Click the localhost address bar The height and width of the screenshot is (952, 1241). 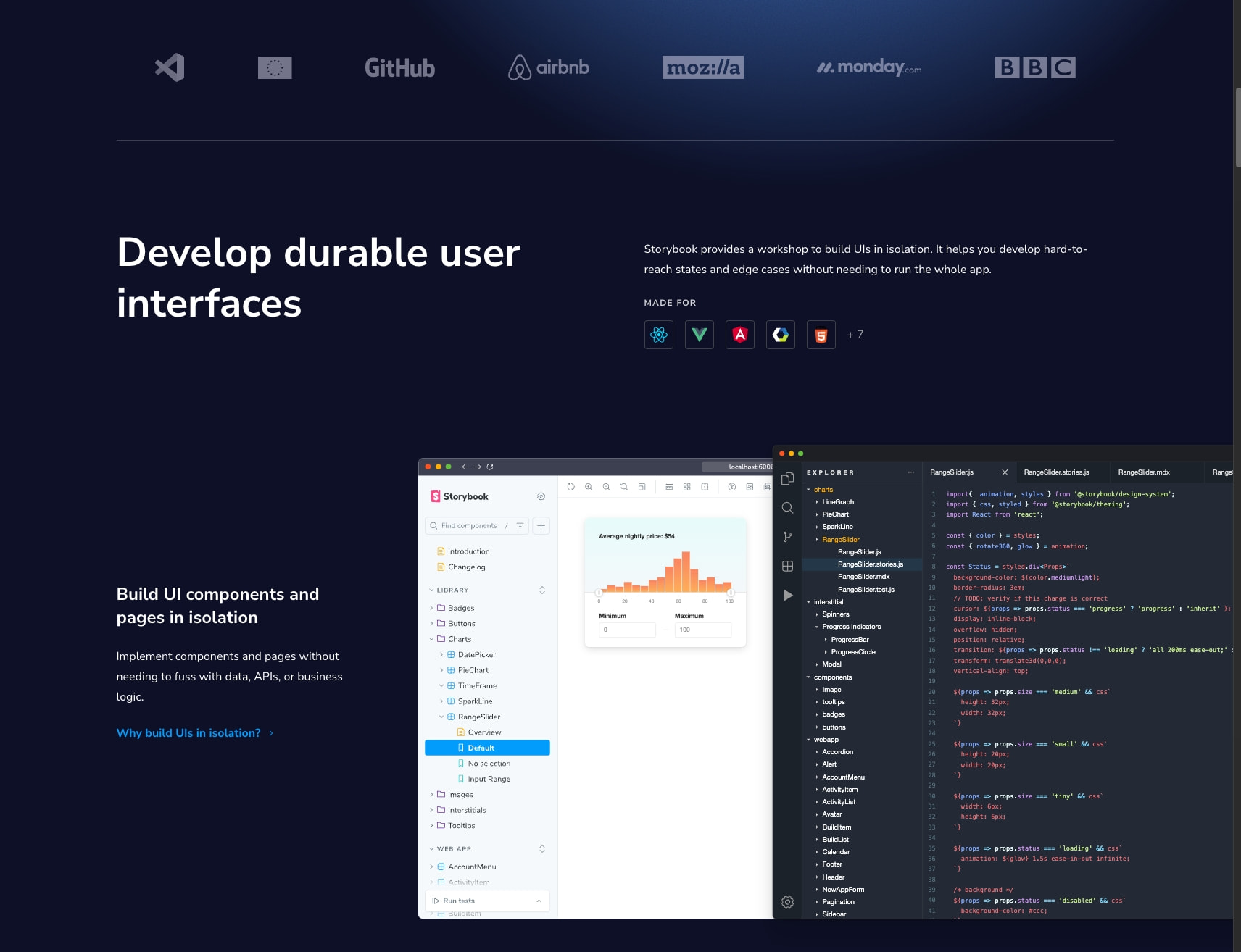click(x=737, y=467)
